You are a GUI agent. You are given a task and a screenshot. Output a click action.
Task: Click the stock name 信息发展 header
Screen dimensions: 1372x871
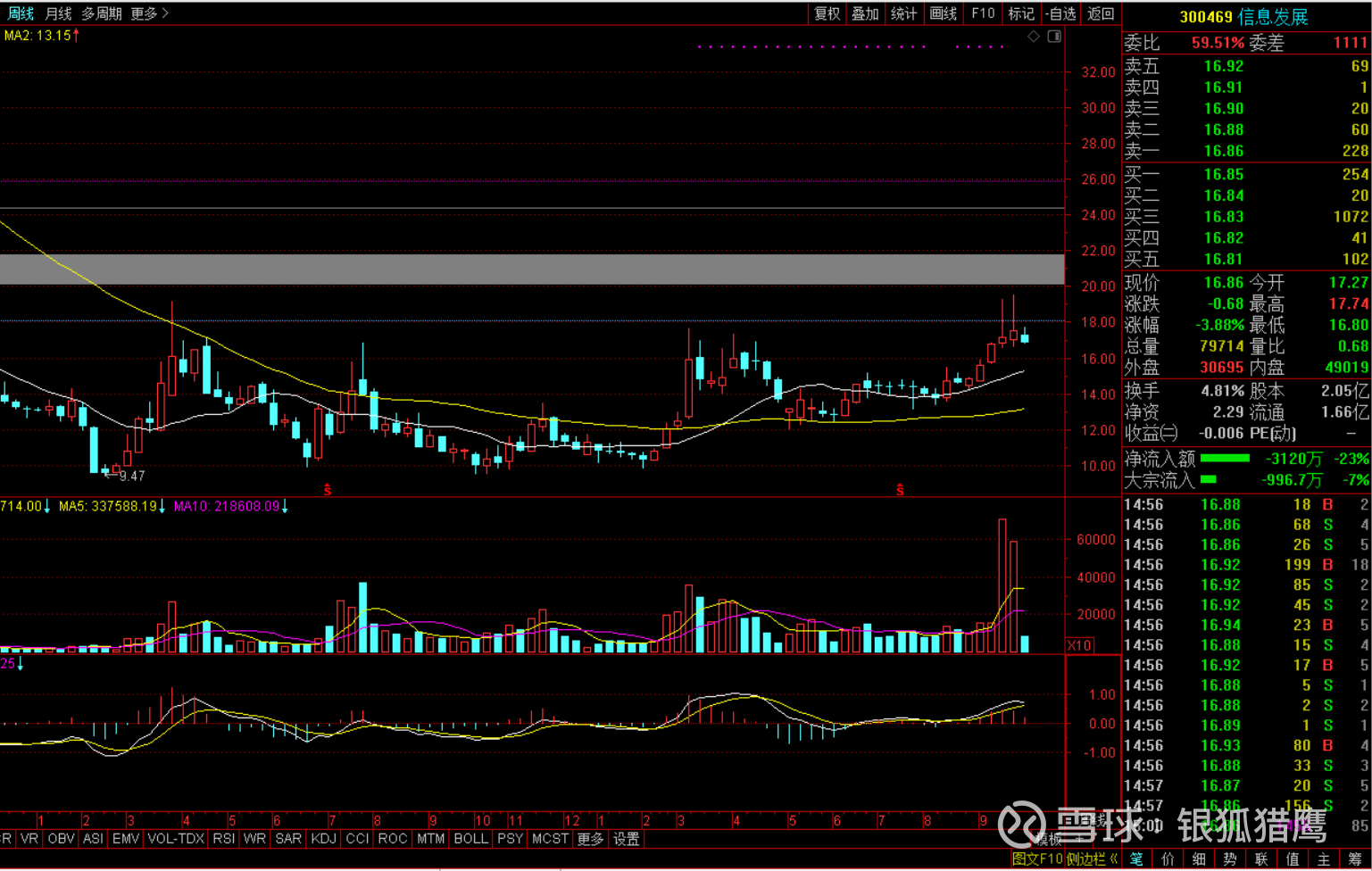[x=1273, y=17]
